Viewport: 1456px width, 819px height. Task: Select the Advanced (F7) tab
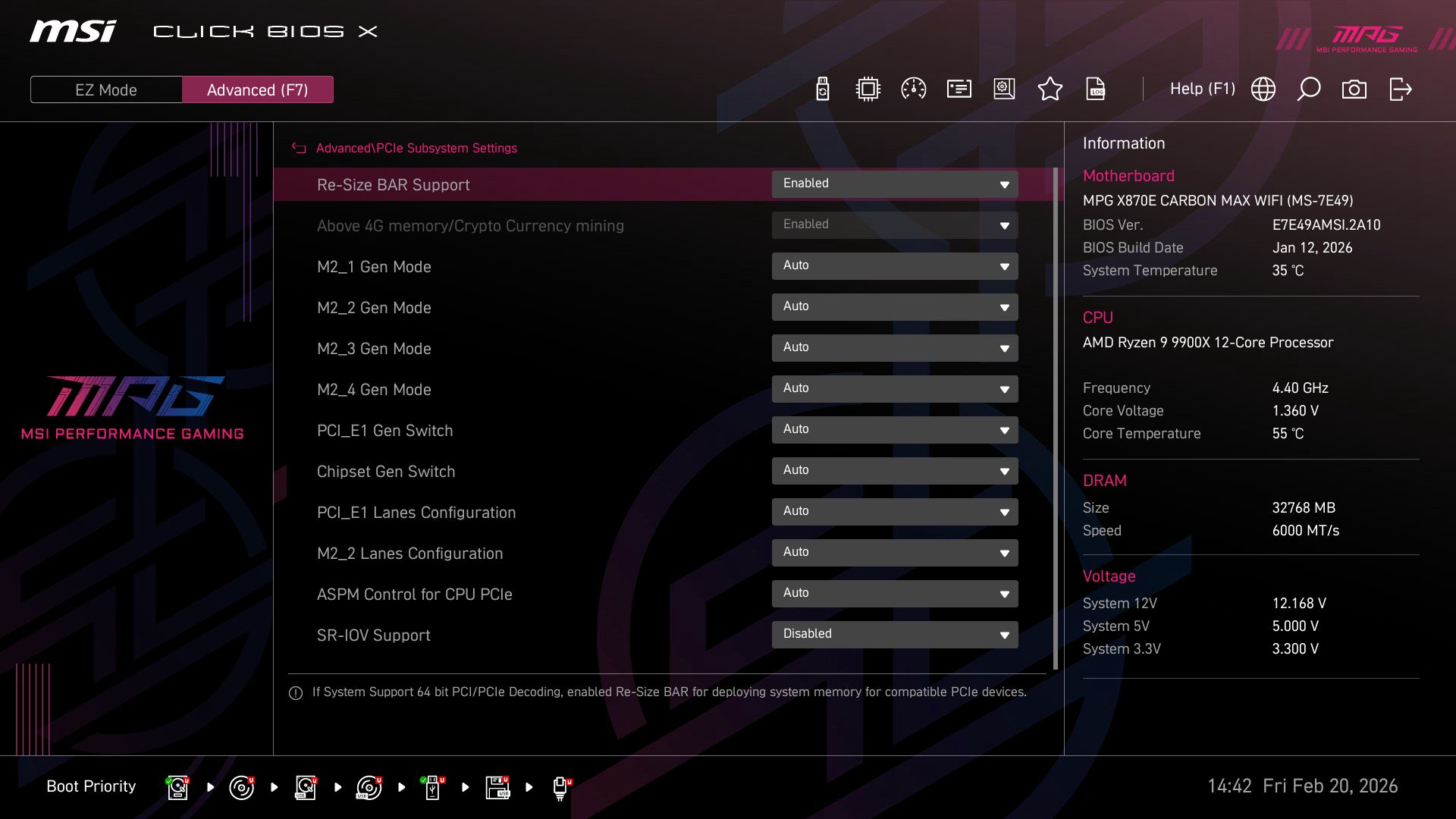pos(257,89)
